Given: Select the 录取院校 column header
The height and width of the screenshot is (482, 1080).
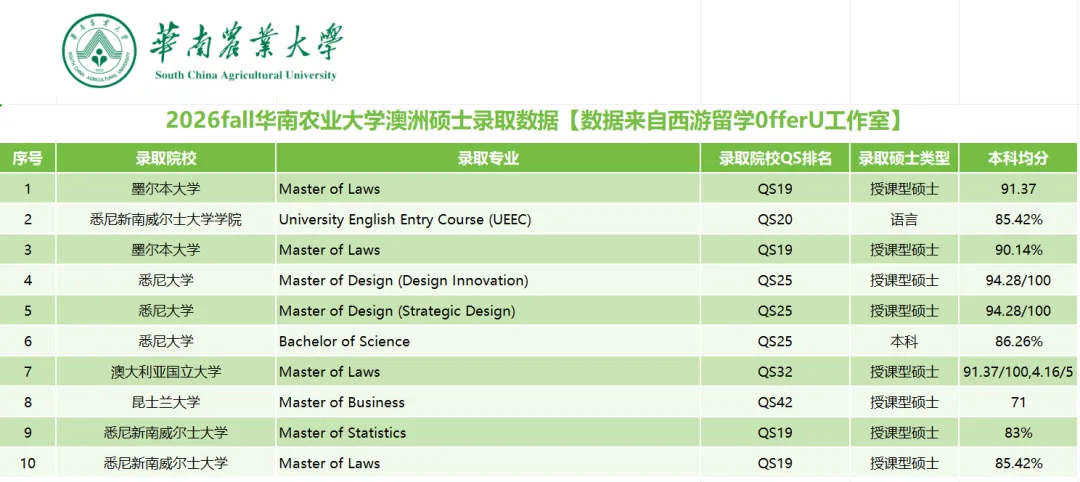Looking at the screenshot, I should point(166,158).
